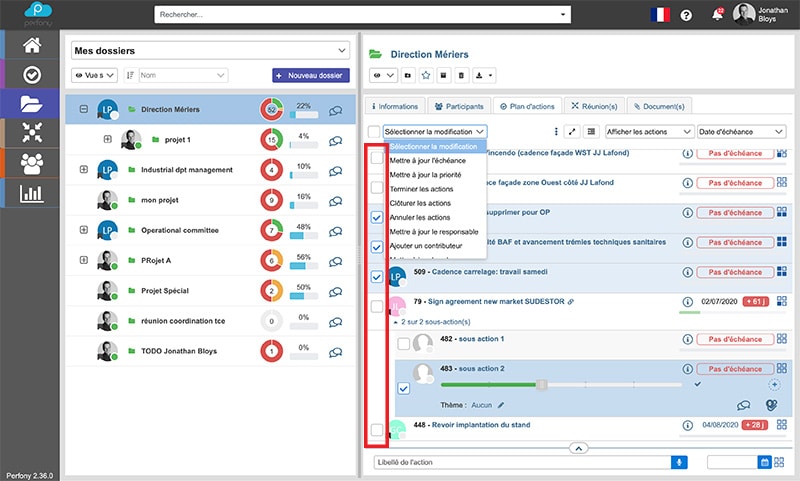The width and height of the screenshot is (800, 481).
Task: Expand the Industrial dpt management folder
Action: pos(84,170)
